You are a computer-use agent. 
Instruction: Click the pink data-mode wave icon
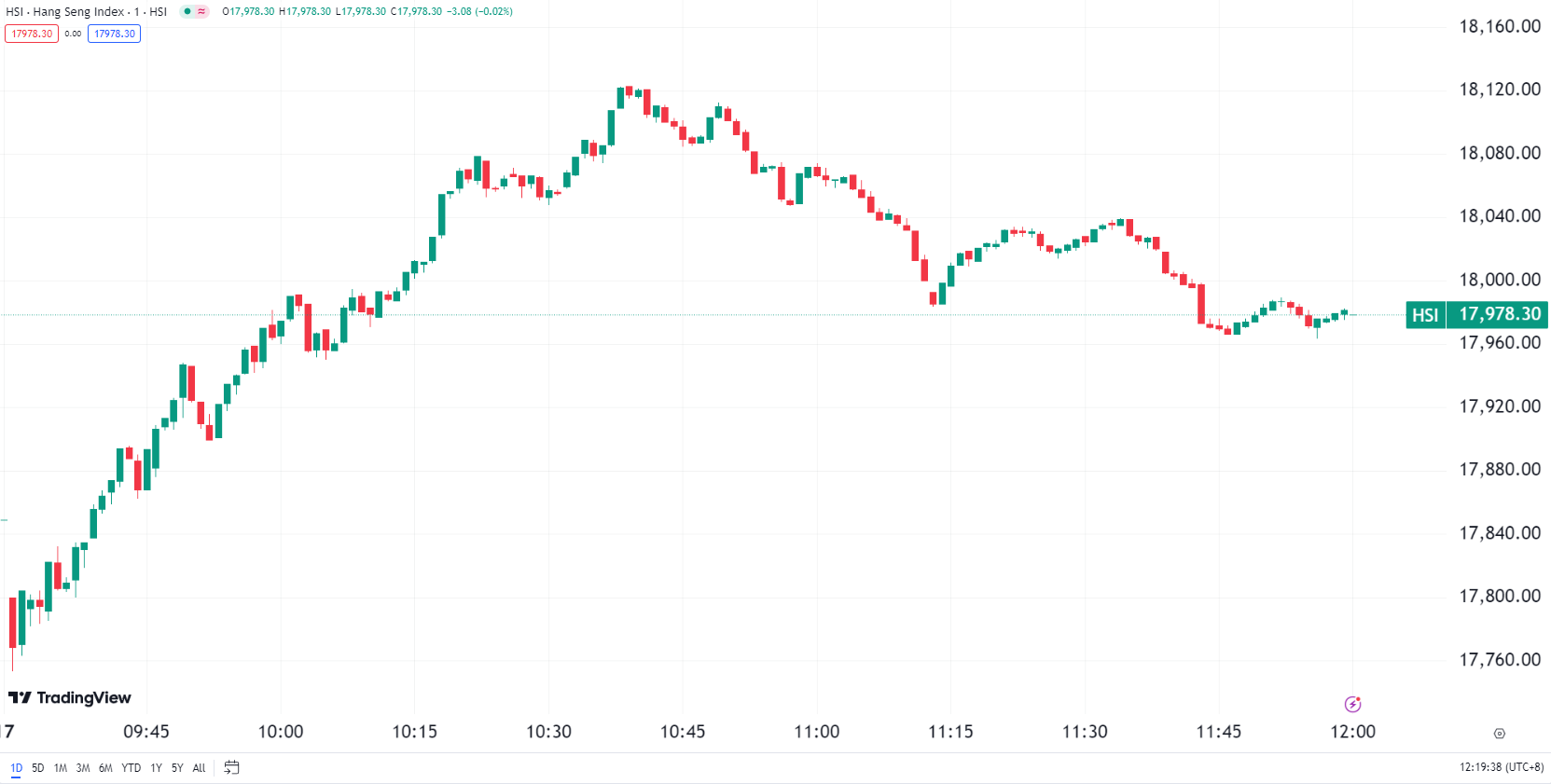[x=201, y=11]
